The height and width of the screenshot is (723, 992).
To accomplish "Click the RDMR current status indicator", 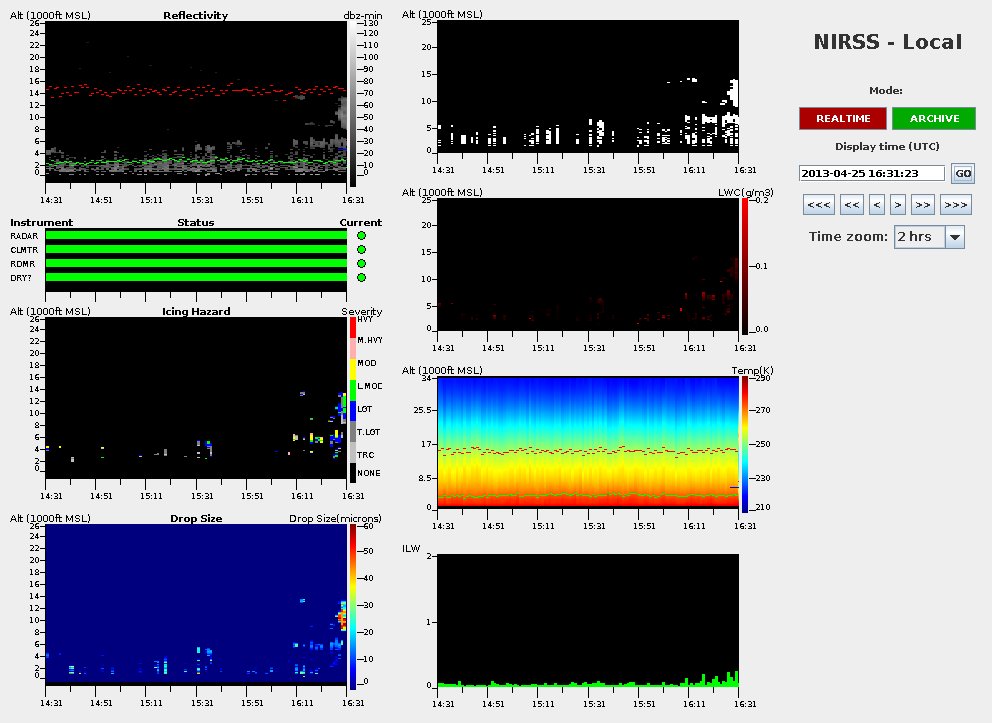I will [x=361, y=264].
